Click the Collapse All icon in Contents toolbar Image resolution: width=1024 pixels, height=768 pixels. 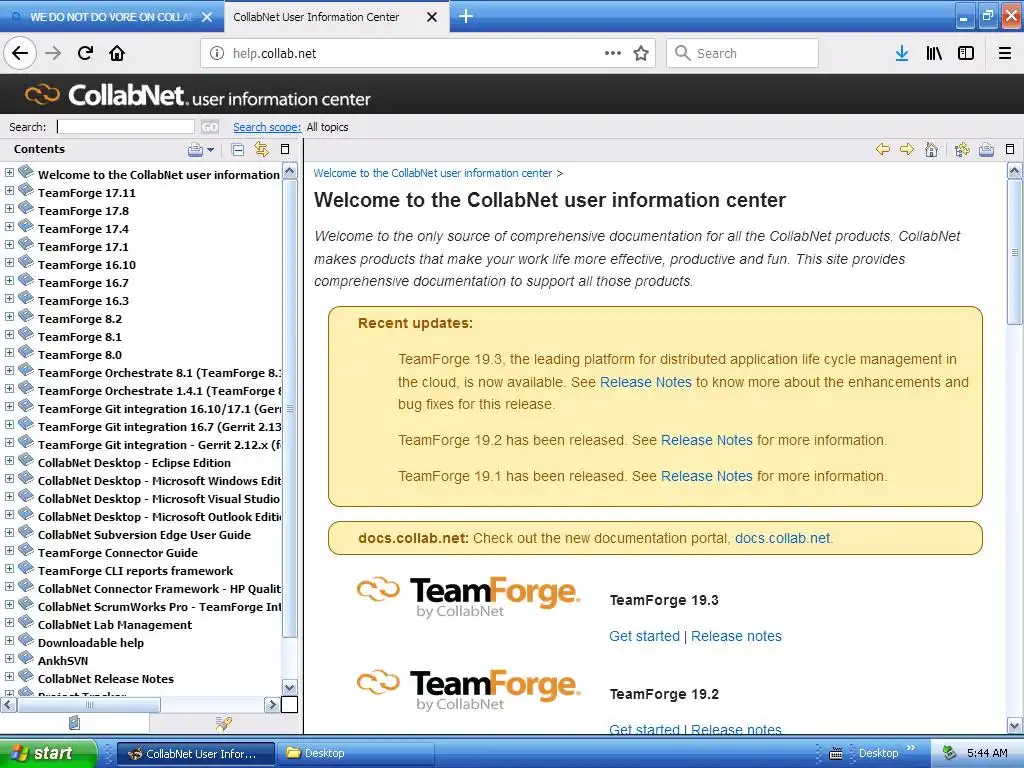coord(238,150)
